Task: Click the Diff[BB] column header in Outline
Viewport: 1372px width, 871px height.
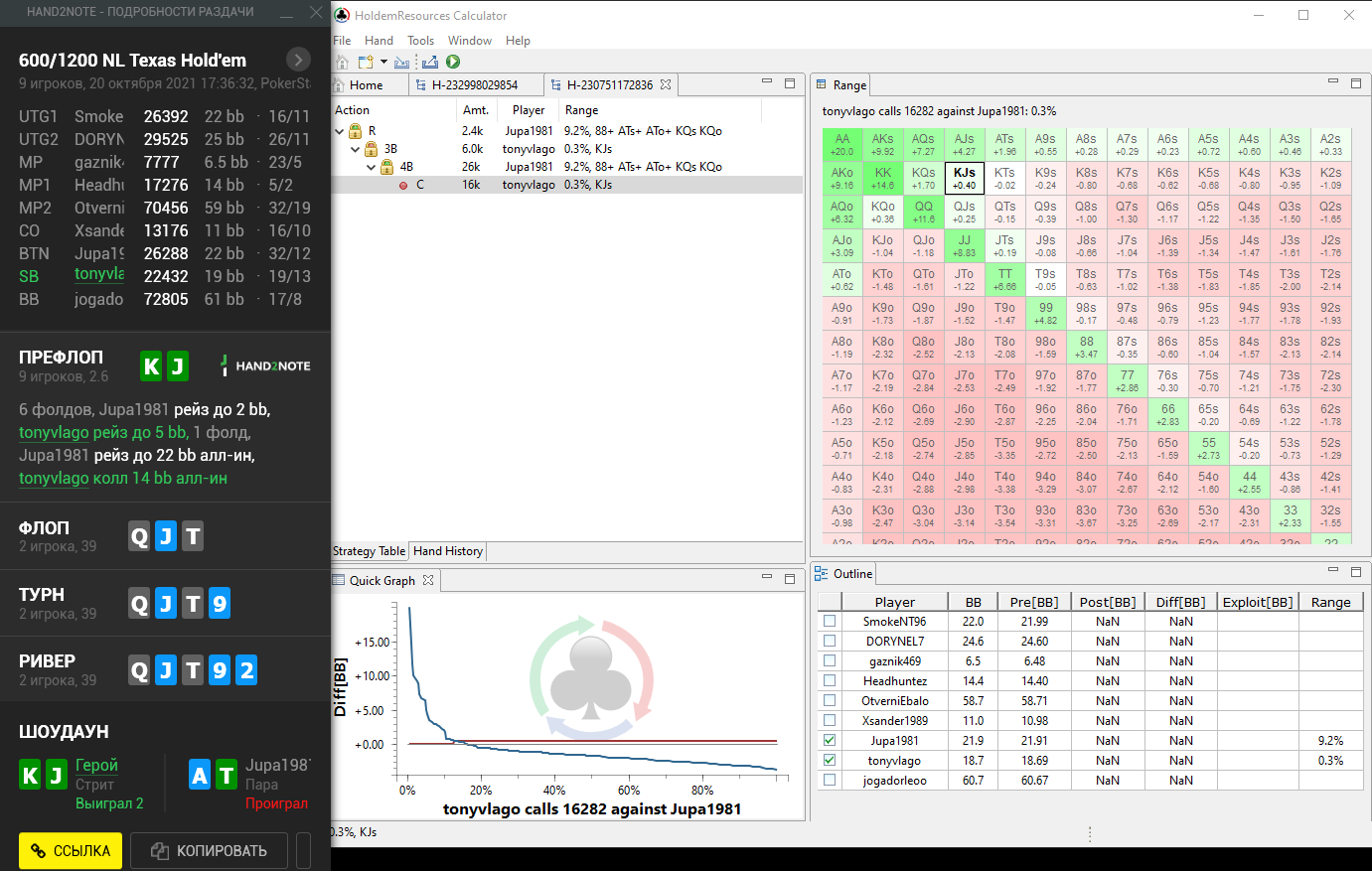Action: [1180, 602]
